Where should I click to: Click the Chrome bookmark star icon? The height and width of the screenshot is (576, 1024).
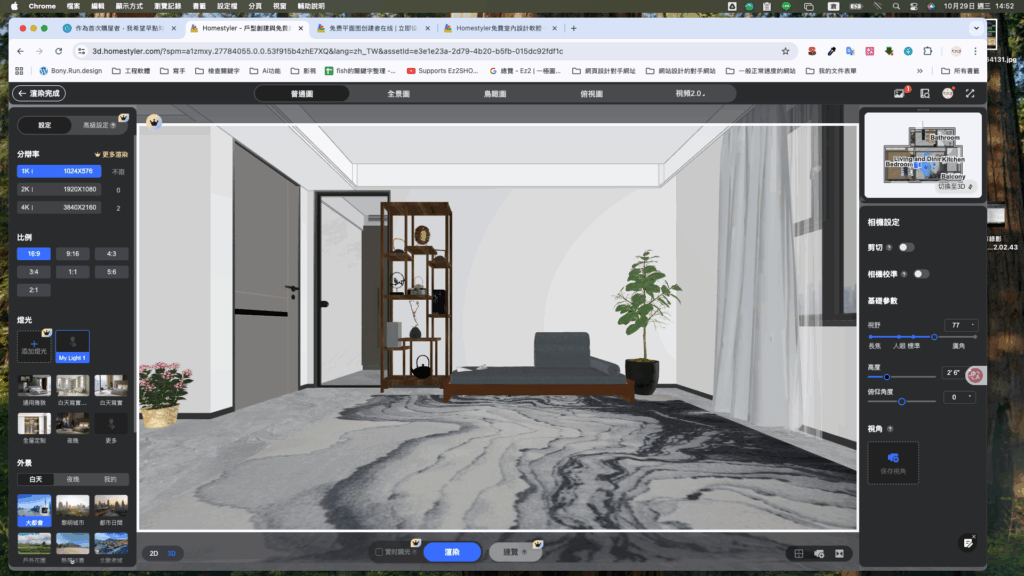click(785, 51)
